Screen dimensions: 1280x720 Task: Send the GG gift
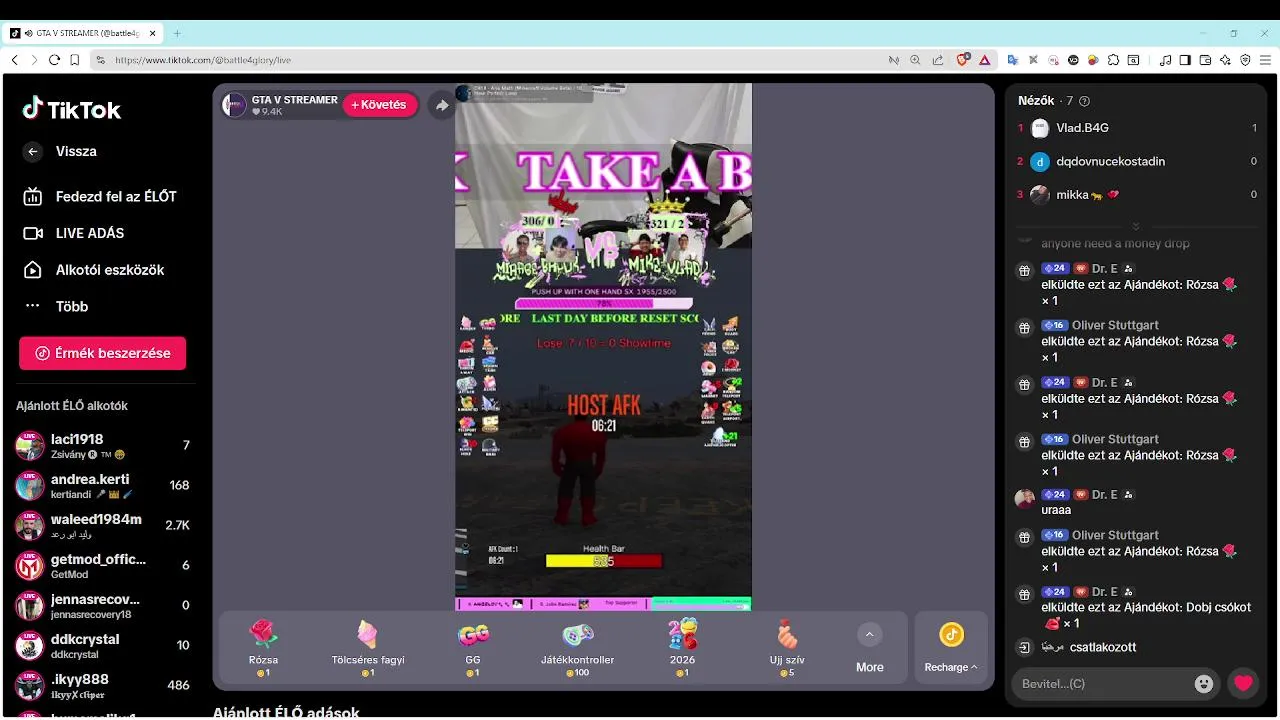pos(473,648)
